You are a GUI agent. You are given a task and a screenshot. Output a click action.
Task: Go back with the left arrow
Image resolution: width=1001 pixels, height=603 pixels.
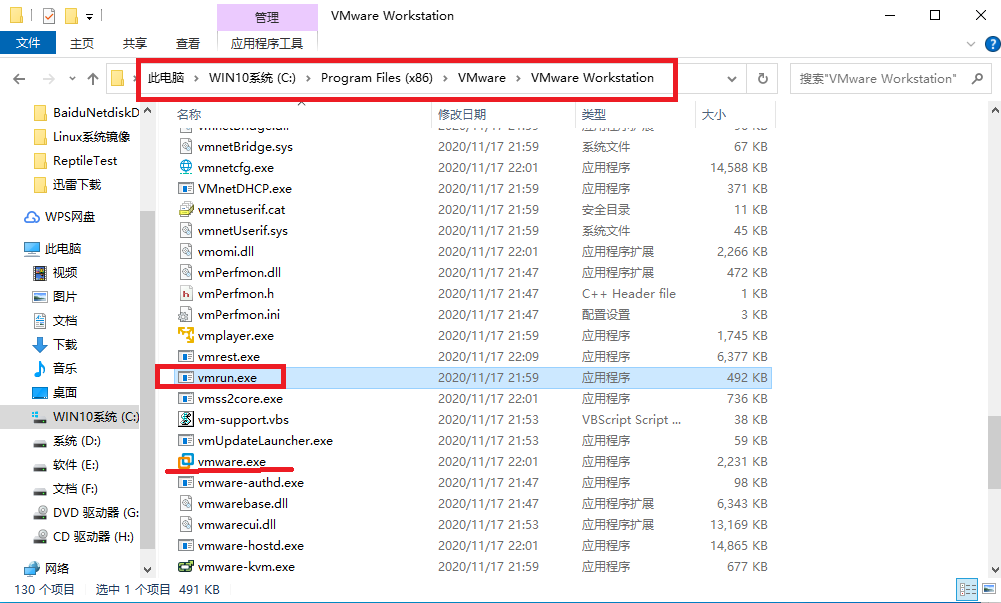pos(19,79)
